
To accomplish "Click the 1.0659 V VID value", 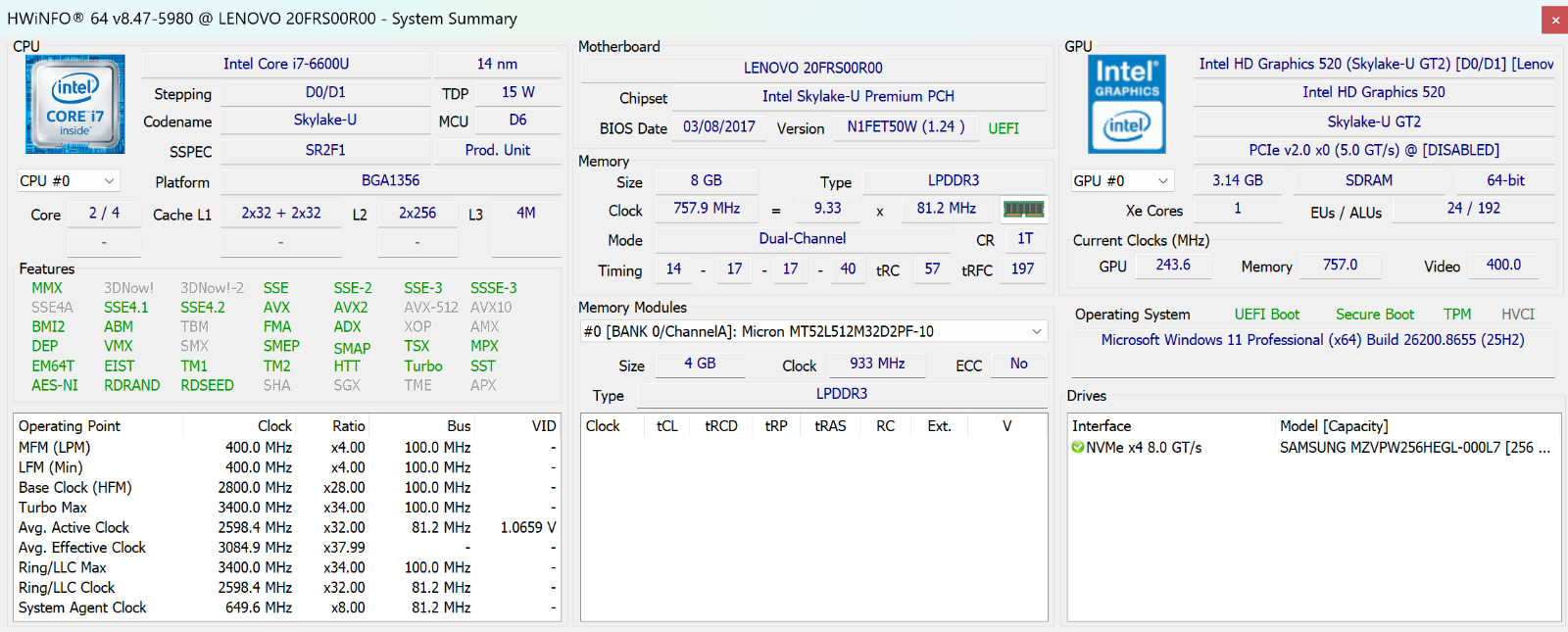I will coord(528,527).
